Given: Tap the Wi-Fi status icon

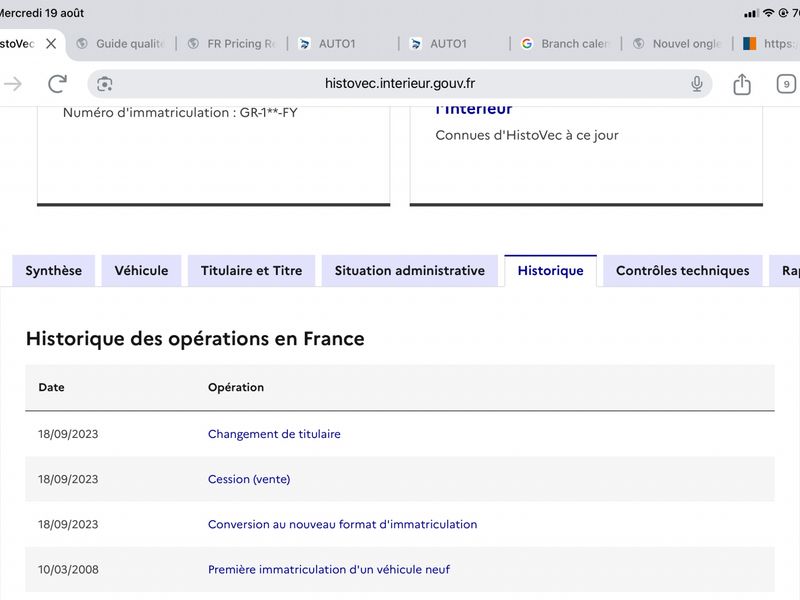Looking at the screenshot, I should pyautogui.click(x=768, y=13).
